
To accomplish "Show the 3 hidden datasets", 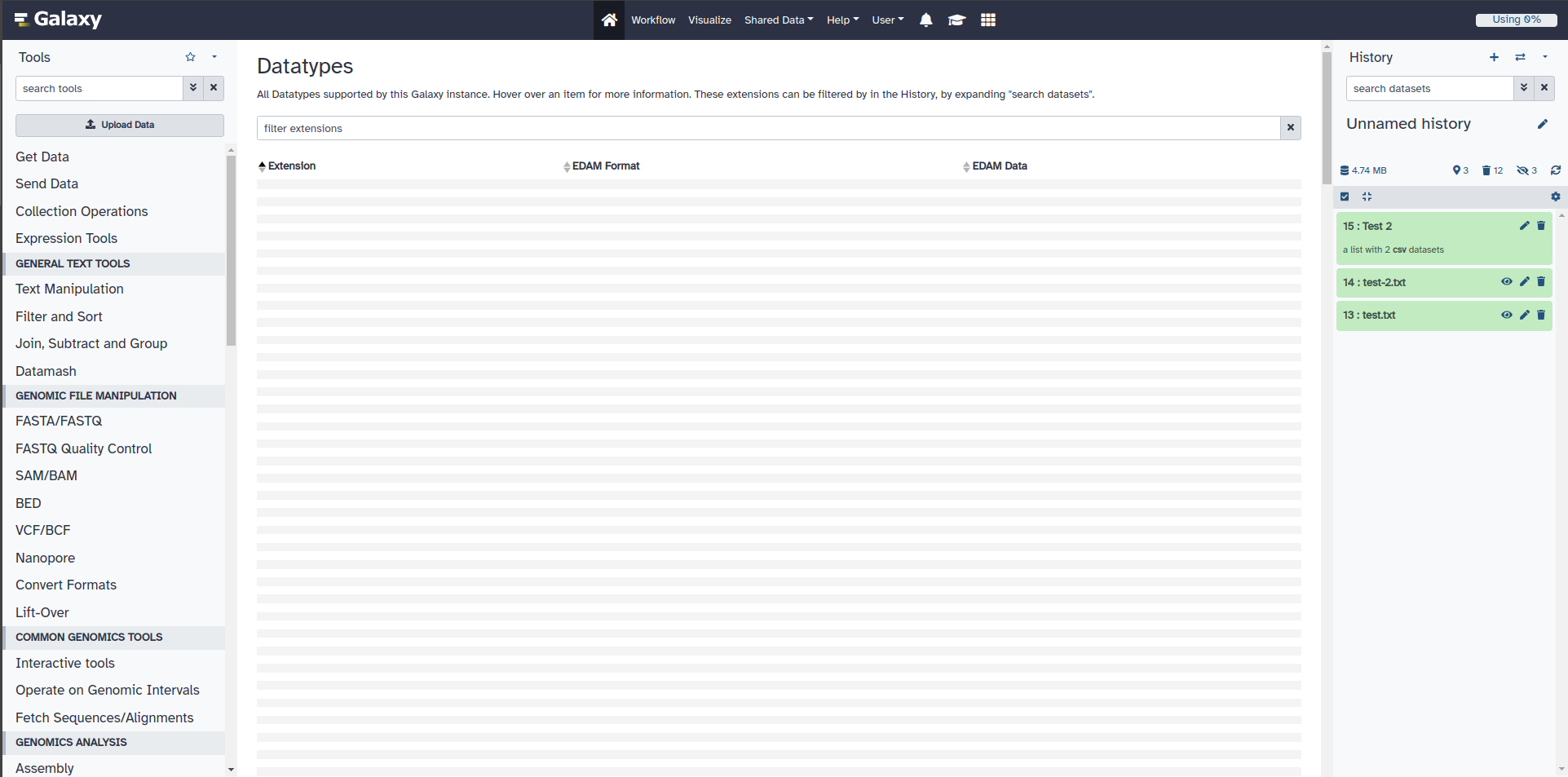I will coord(1526,170).
